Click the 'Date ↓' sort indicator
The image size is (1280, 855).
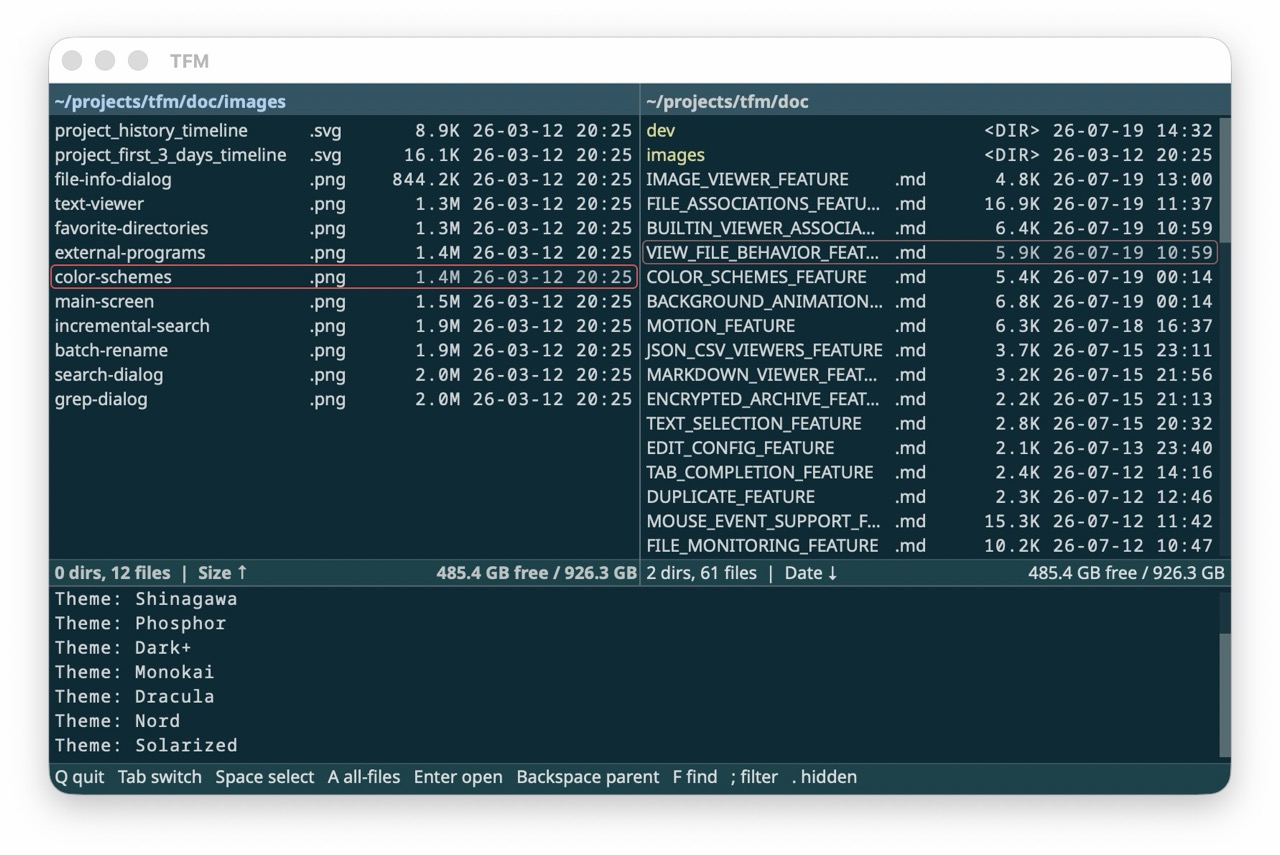coord(811,573)
